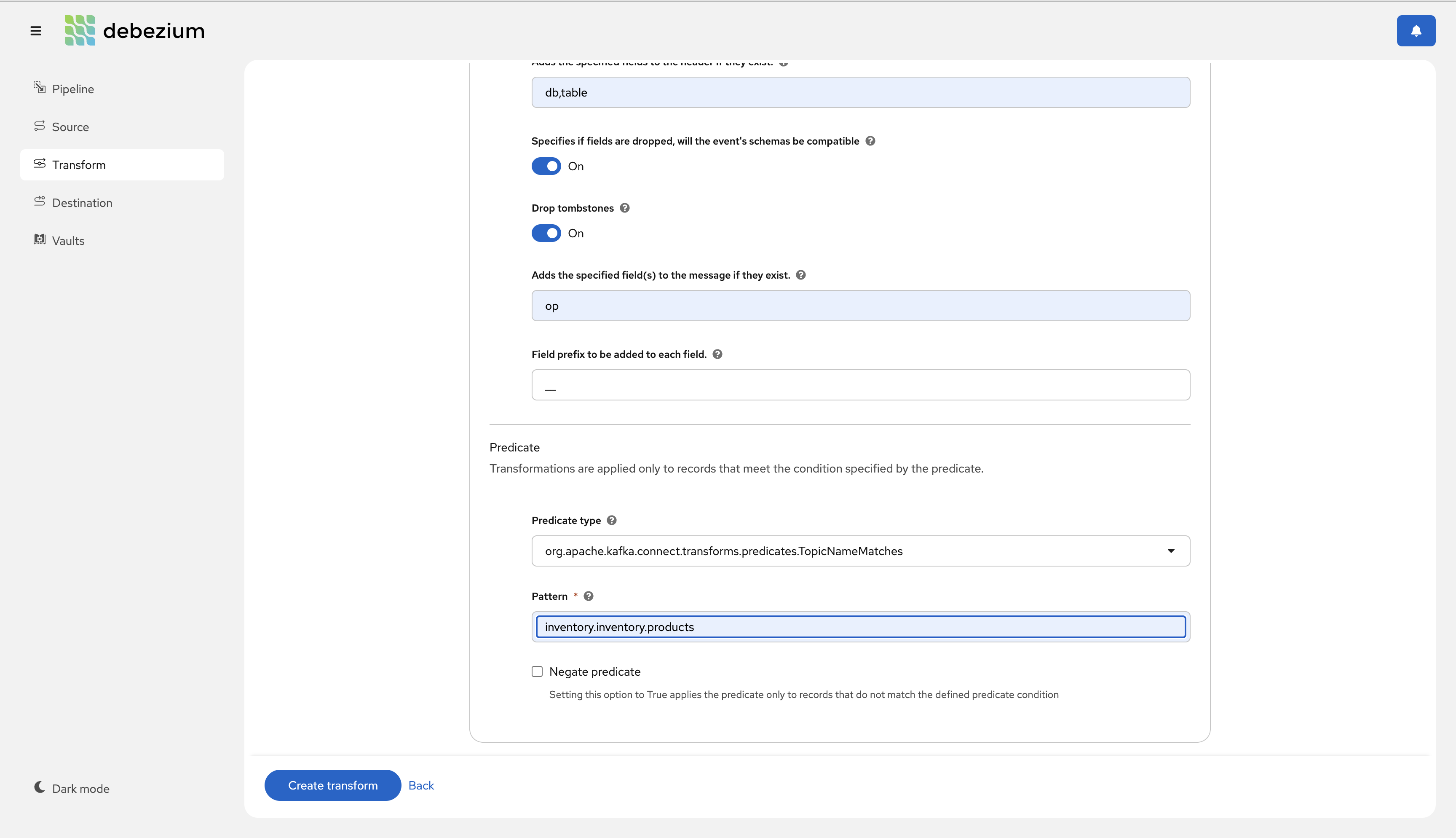1456x838 pixels.
Task: Click help icon beside Predicate type
Action: [611, 520]
